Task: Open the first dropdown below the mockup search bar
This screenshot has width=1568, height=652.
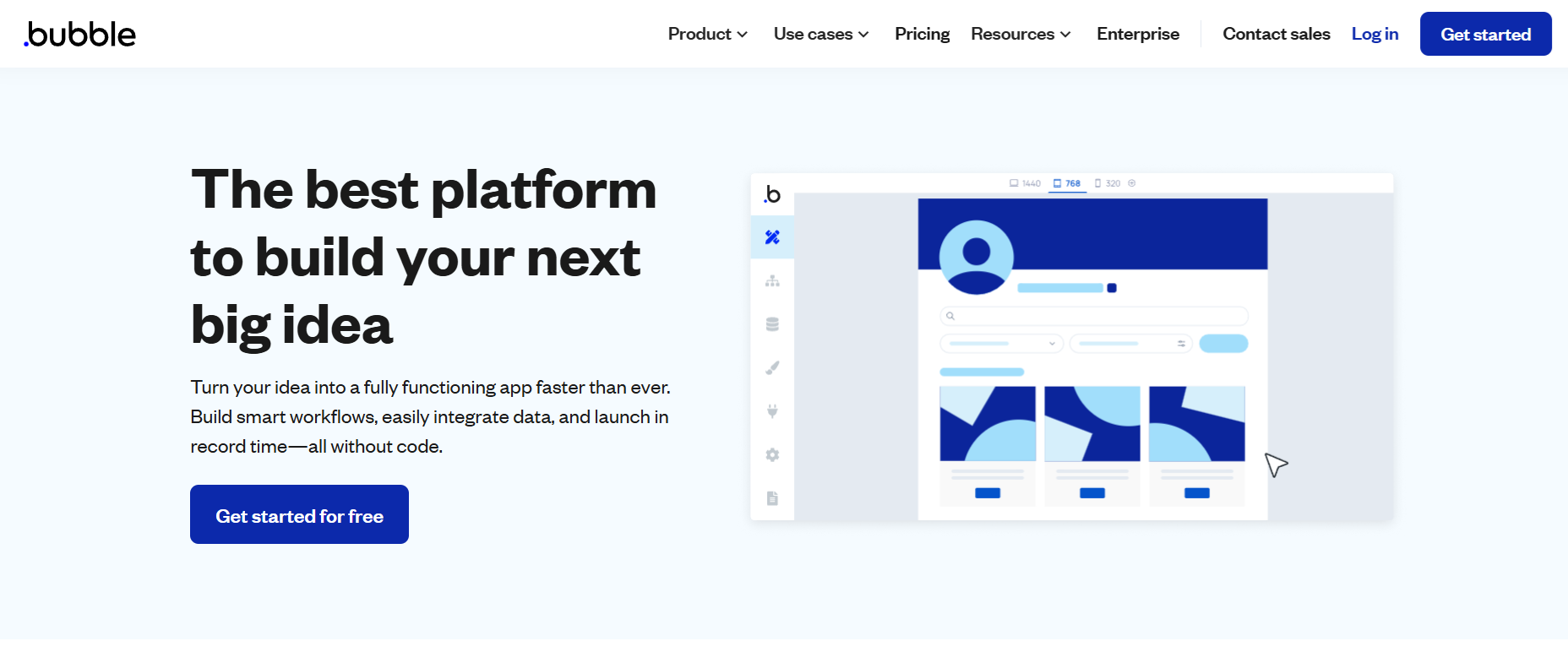Action: (x=1002, y=344)
